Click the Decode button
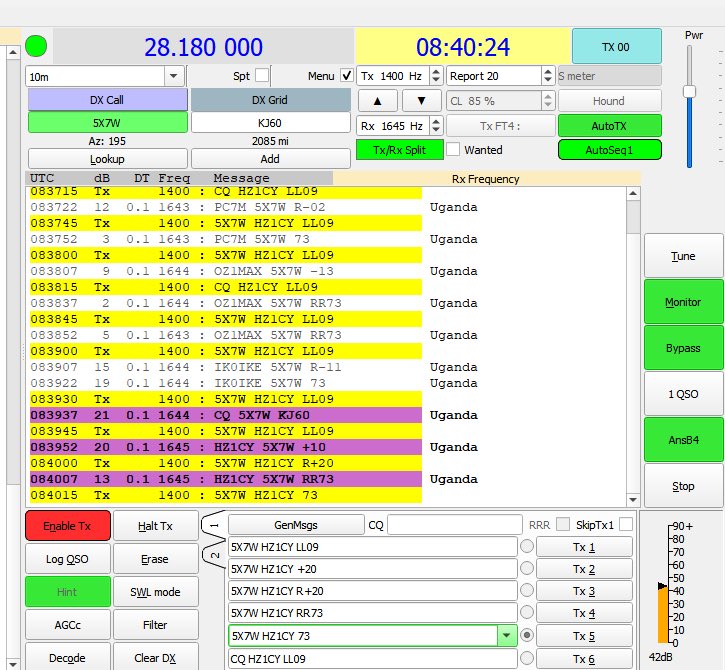 (68, 657)
